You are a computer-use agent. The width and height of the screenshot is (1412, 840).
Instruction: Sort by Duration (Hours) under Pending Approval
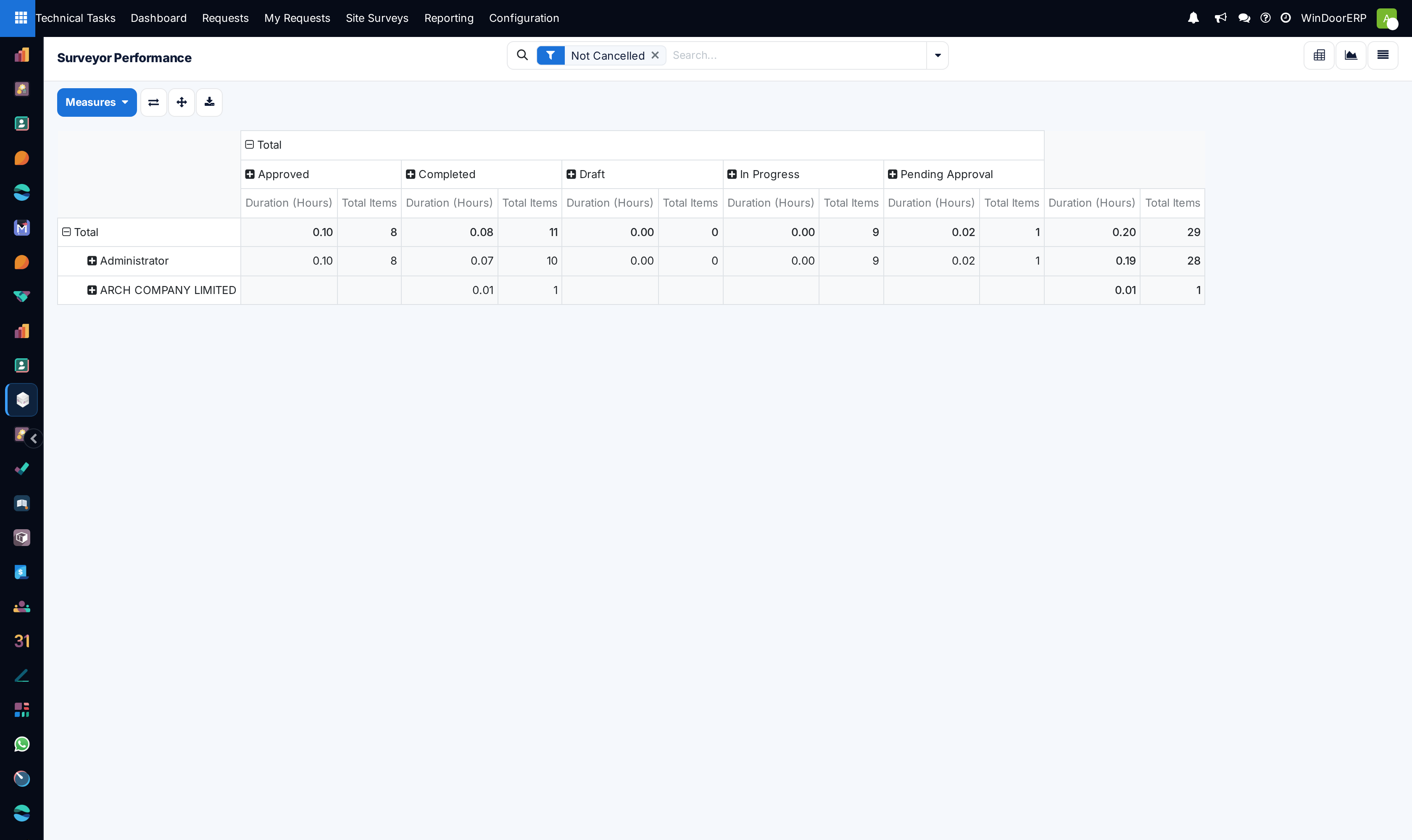point(931,203)
